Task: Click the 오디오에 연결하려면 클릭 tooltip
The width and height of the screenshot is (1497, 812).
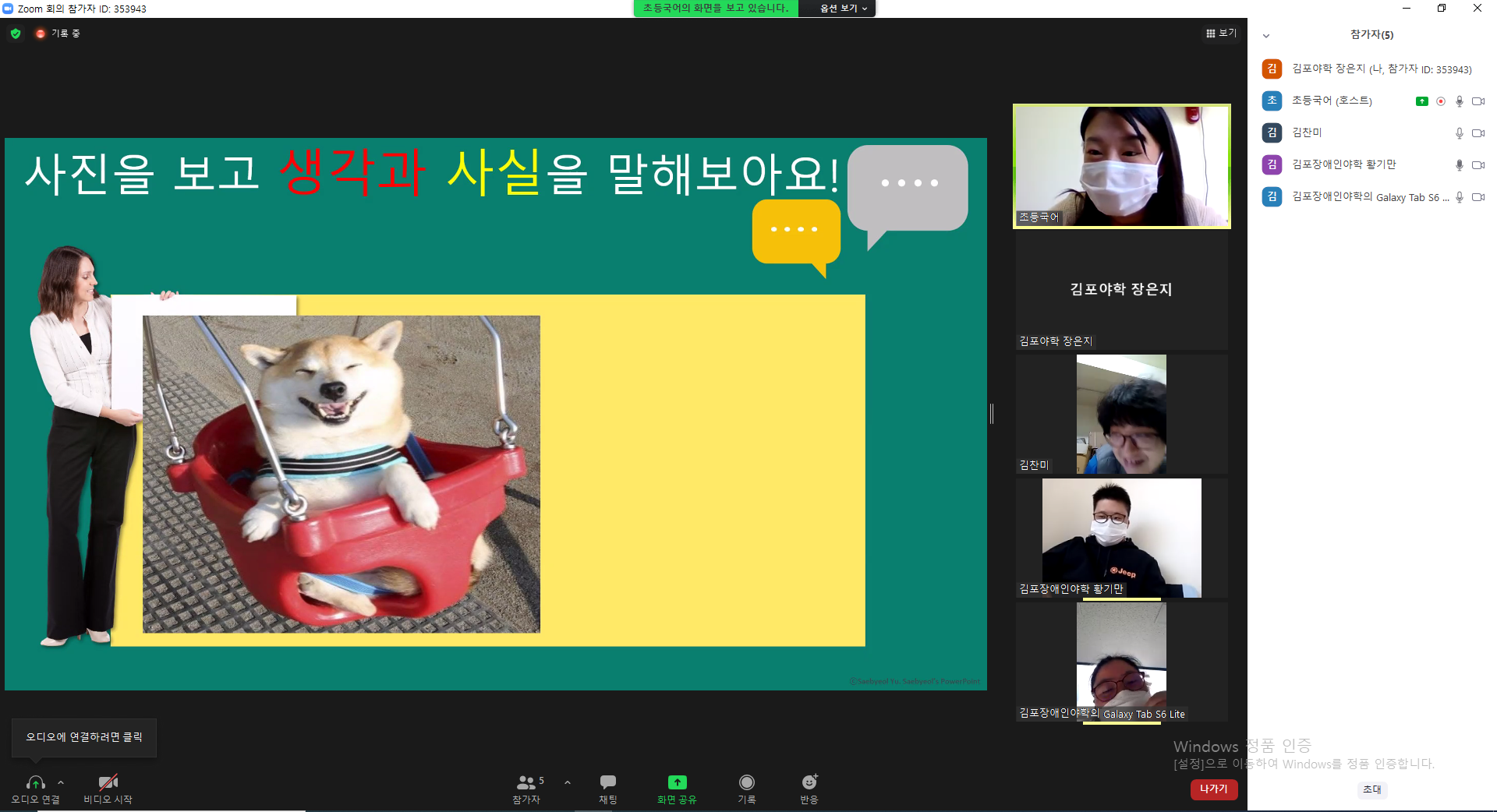Action: point(84,736)
